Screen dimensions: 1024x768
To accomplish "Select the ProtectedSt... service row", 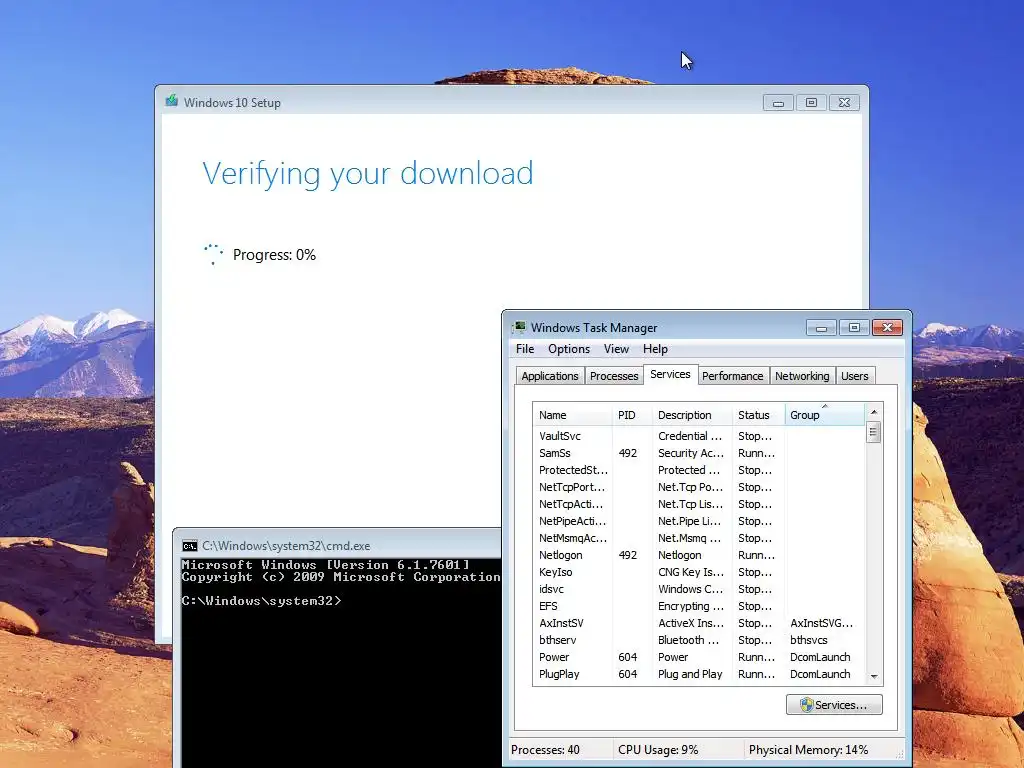I will click(698, 470).
